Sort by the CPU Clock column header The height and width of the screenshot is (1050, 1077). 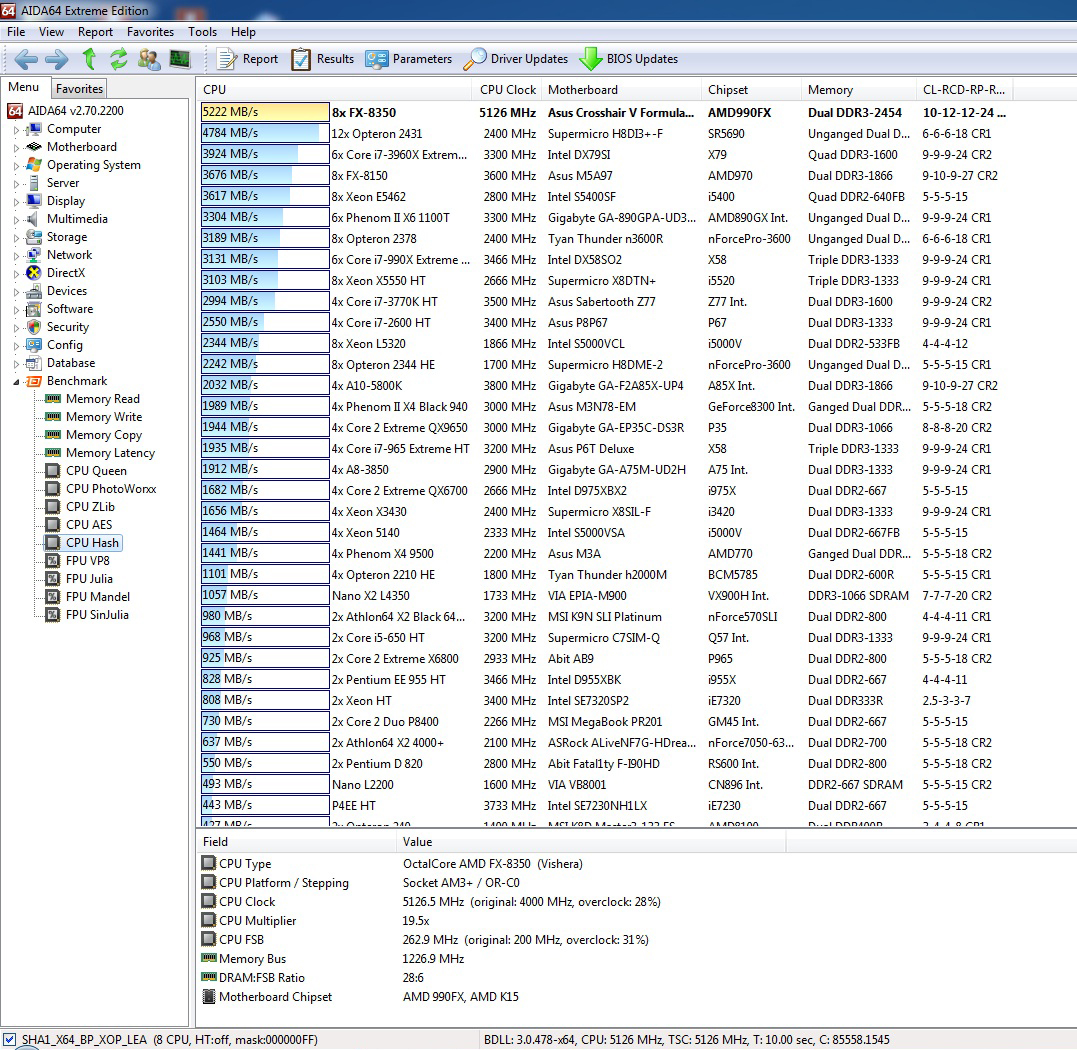[x=507, y=89]
